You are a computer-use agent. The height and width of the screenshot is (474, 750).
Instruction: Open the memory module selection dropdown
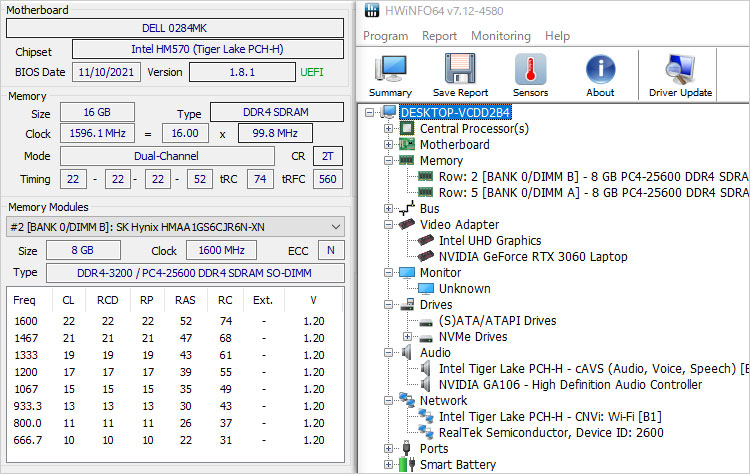click(335, 227)
